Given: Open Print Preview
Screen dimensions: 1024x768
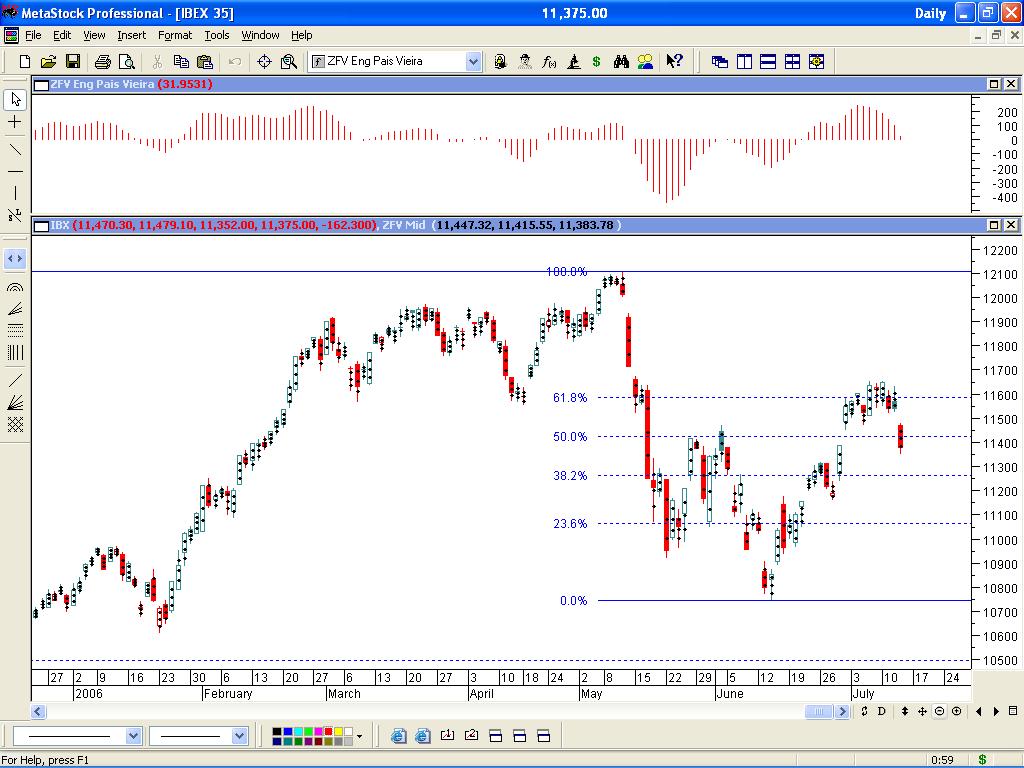Looking at the screenshot, I should 127,61.
